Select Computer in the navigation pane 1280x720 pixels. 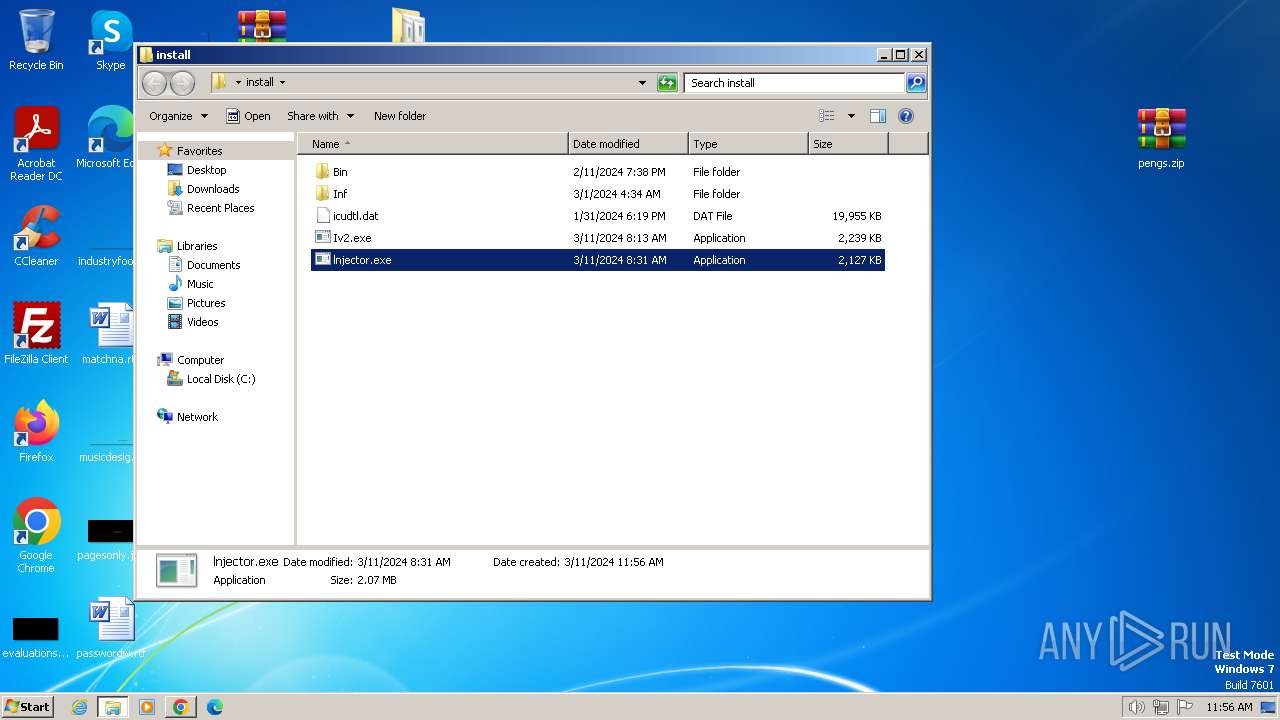tap(200, 360)
